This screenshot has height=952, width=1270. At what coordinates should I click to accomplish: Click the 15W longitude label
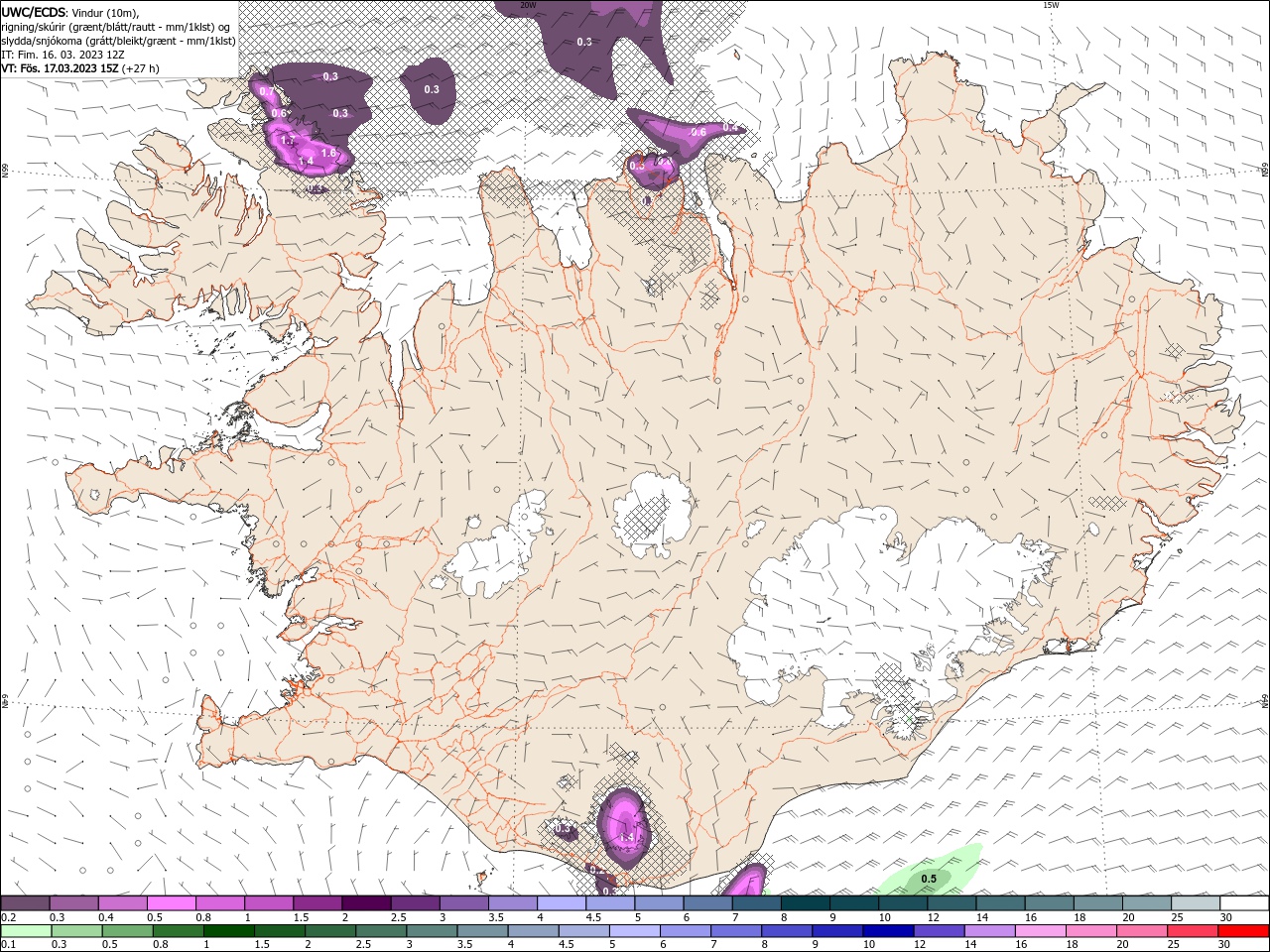1051,5
